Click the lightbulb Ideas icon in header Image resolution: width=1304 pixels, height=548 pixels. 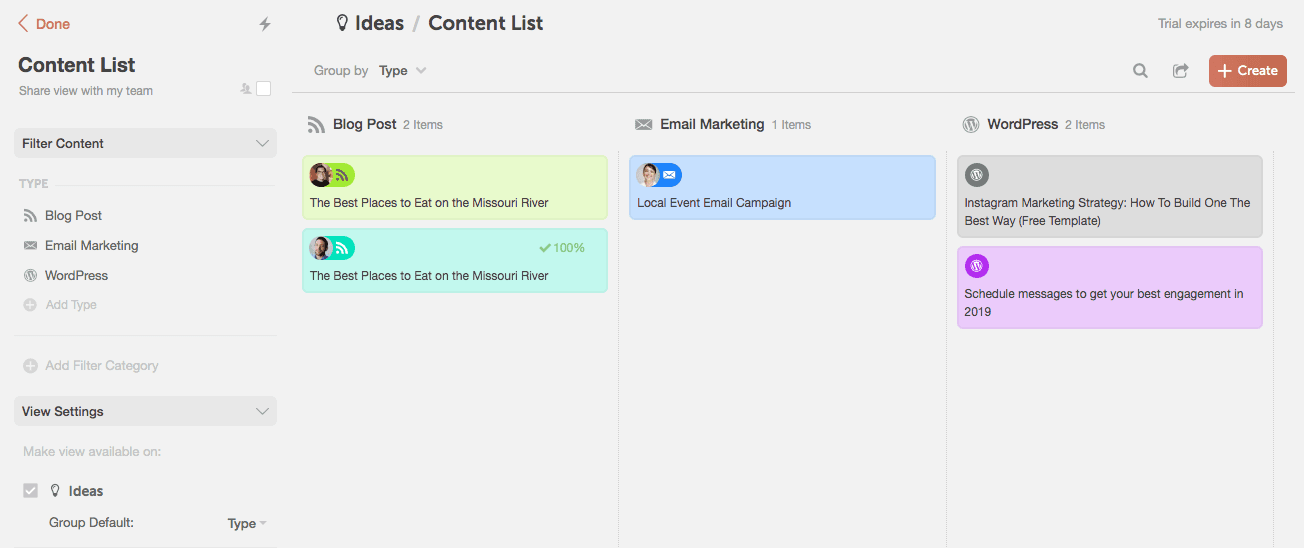point(342,23)
